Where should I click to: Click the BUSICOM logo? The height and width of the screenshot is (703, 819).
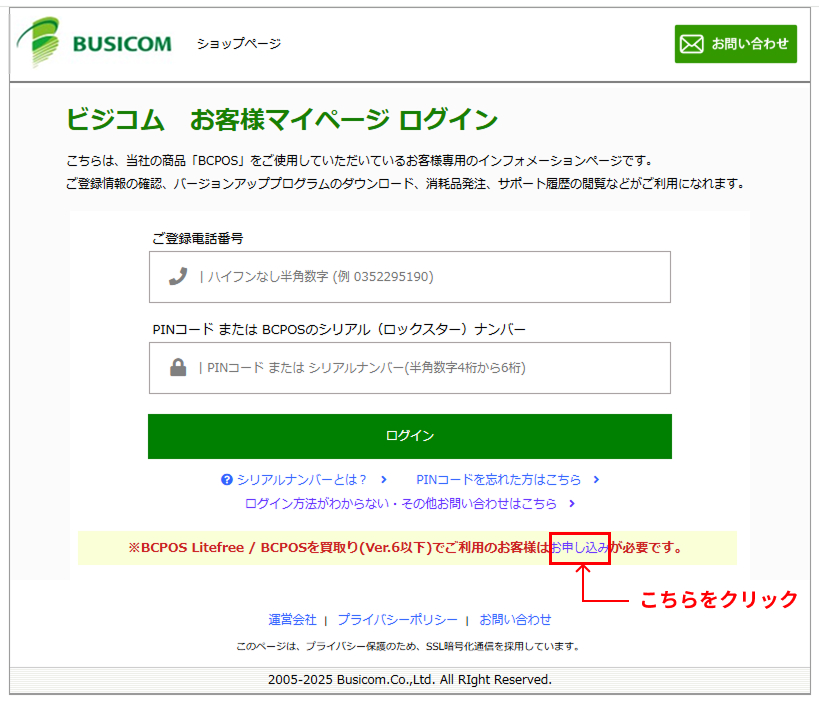tap(94, 44)
